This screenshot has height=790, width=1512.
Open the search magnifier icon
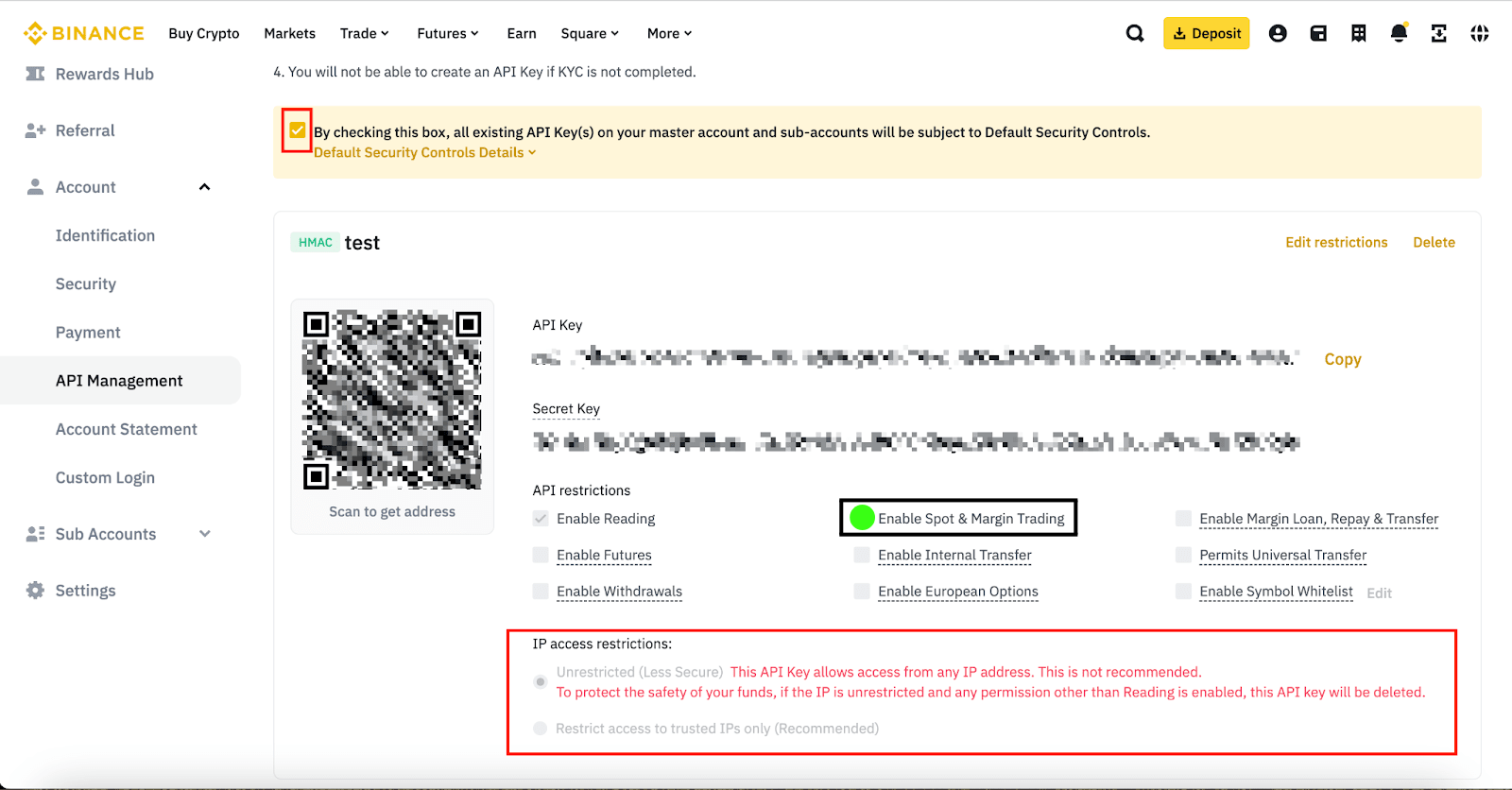point(1135,33)
